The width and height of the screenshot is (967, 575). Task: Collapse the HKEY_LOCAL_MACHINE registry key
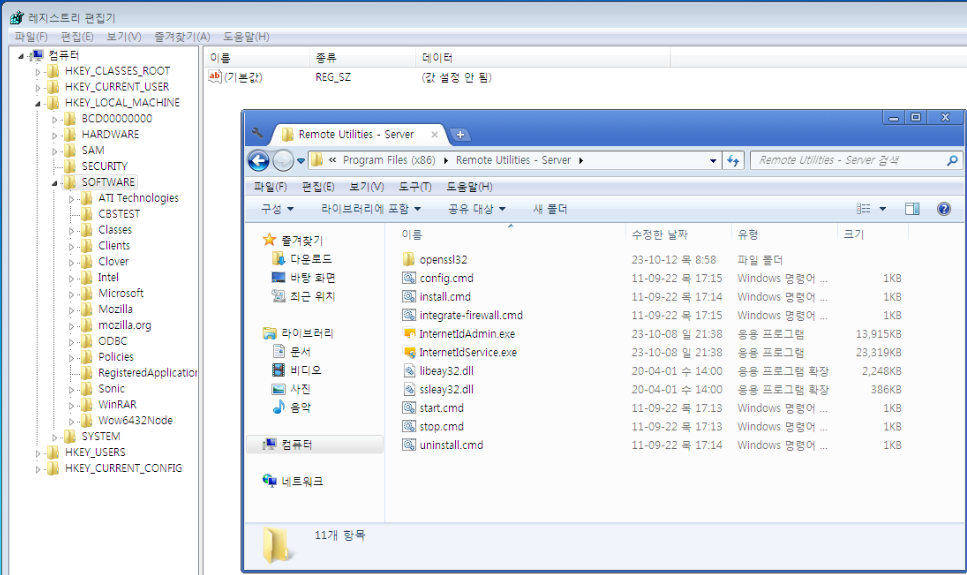[x=39, y=103]
